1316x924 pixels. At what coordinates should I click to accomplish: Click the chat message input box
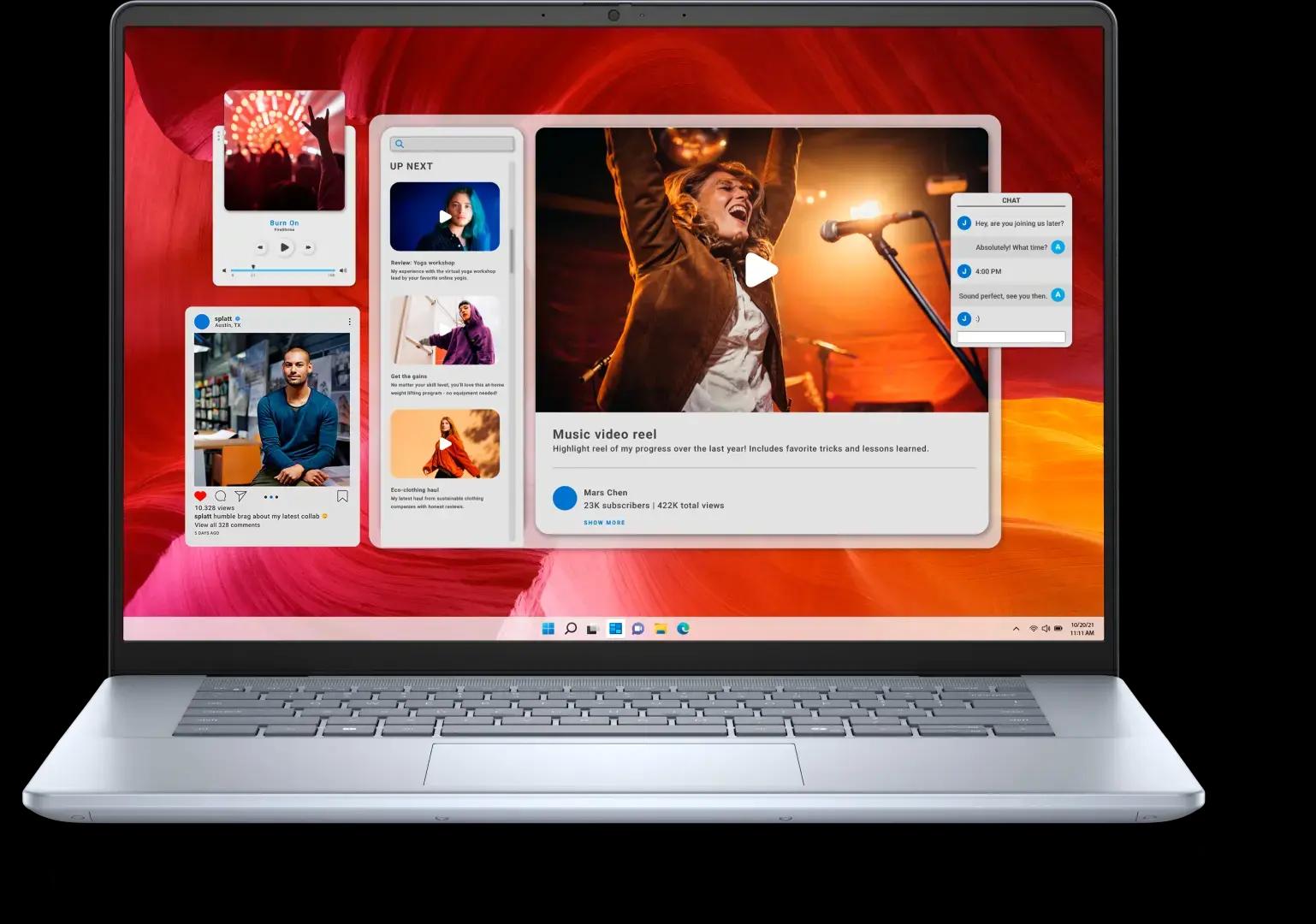(x=1011, y=337)
